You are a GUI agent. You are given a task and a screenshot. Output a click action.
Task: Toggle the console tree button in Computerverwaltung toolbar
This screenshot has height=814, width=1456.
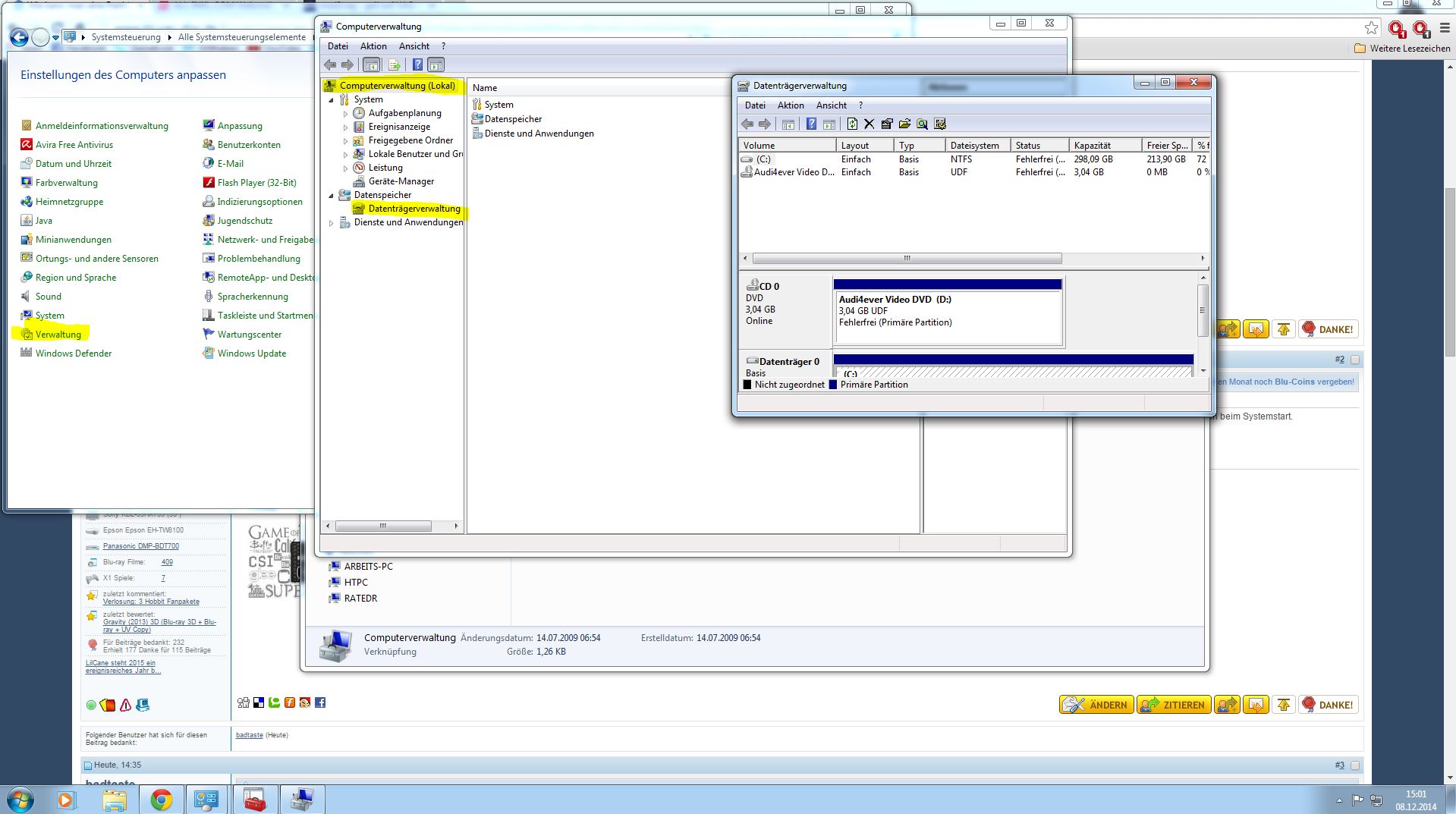click(x=371, y=65)
